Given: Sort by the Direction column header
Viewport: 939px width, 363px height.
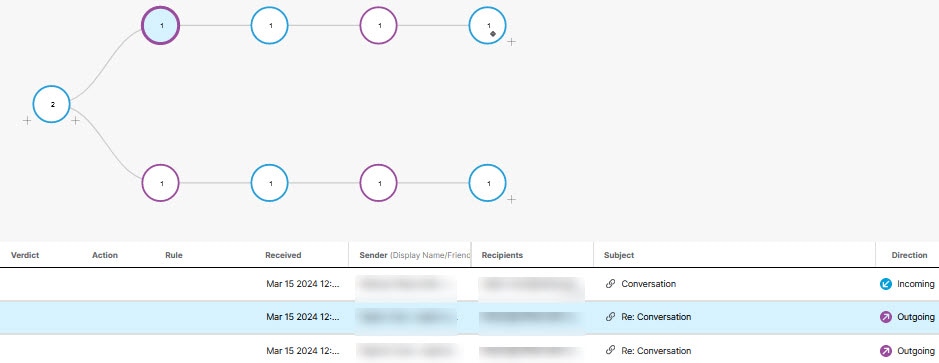Looking at the screenshot, I should coord(909,255).
